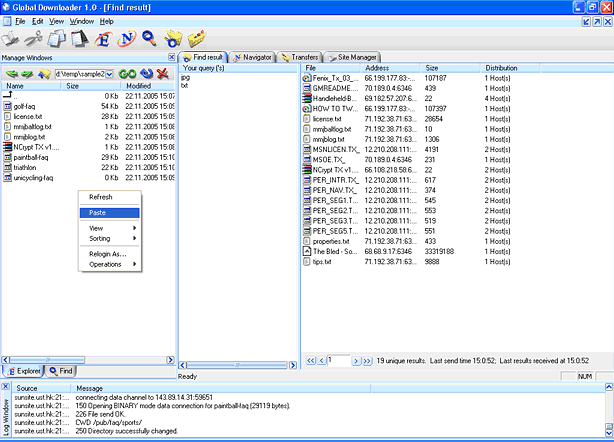Click the paste clipboard toolbar icon
This screenshot has width=614, height=442.
coord(80,39)
